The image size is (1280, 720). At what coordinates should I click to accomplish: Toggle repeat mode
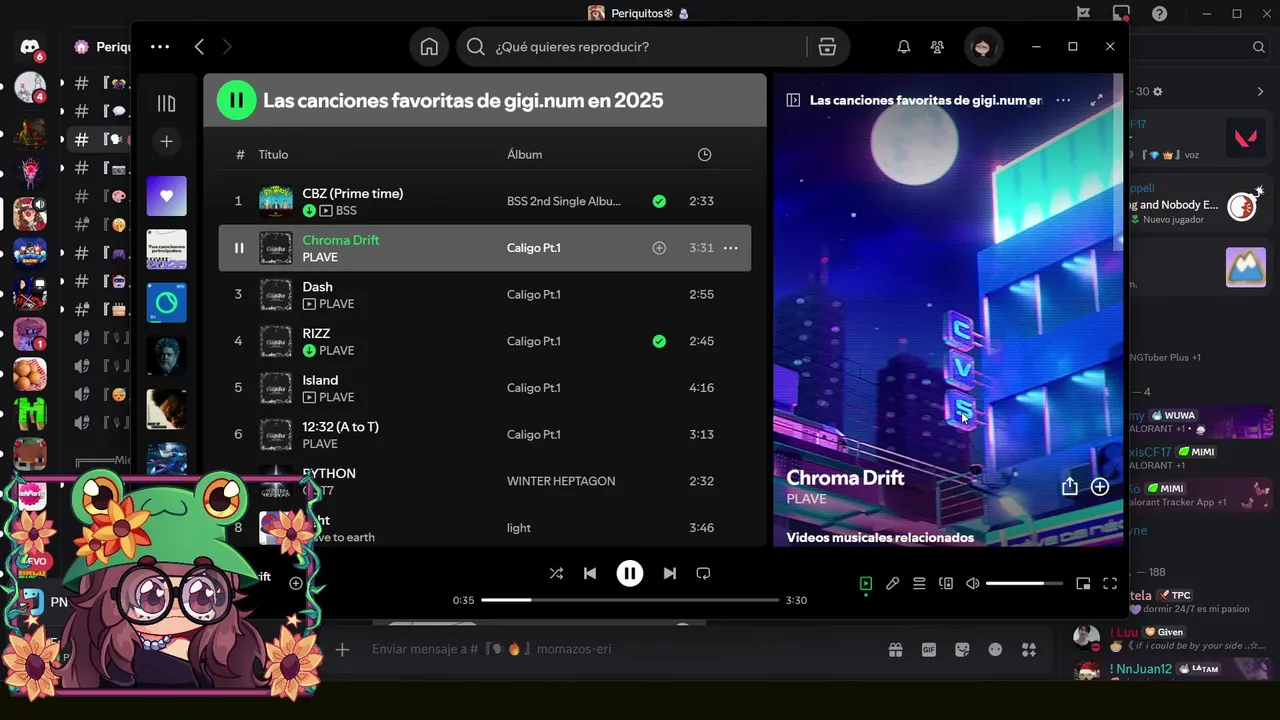(x=703, y=573)
